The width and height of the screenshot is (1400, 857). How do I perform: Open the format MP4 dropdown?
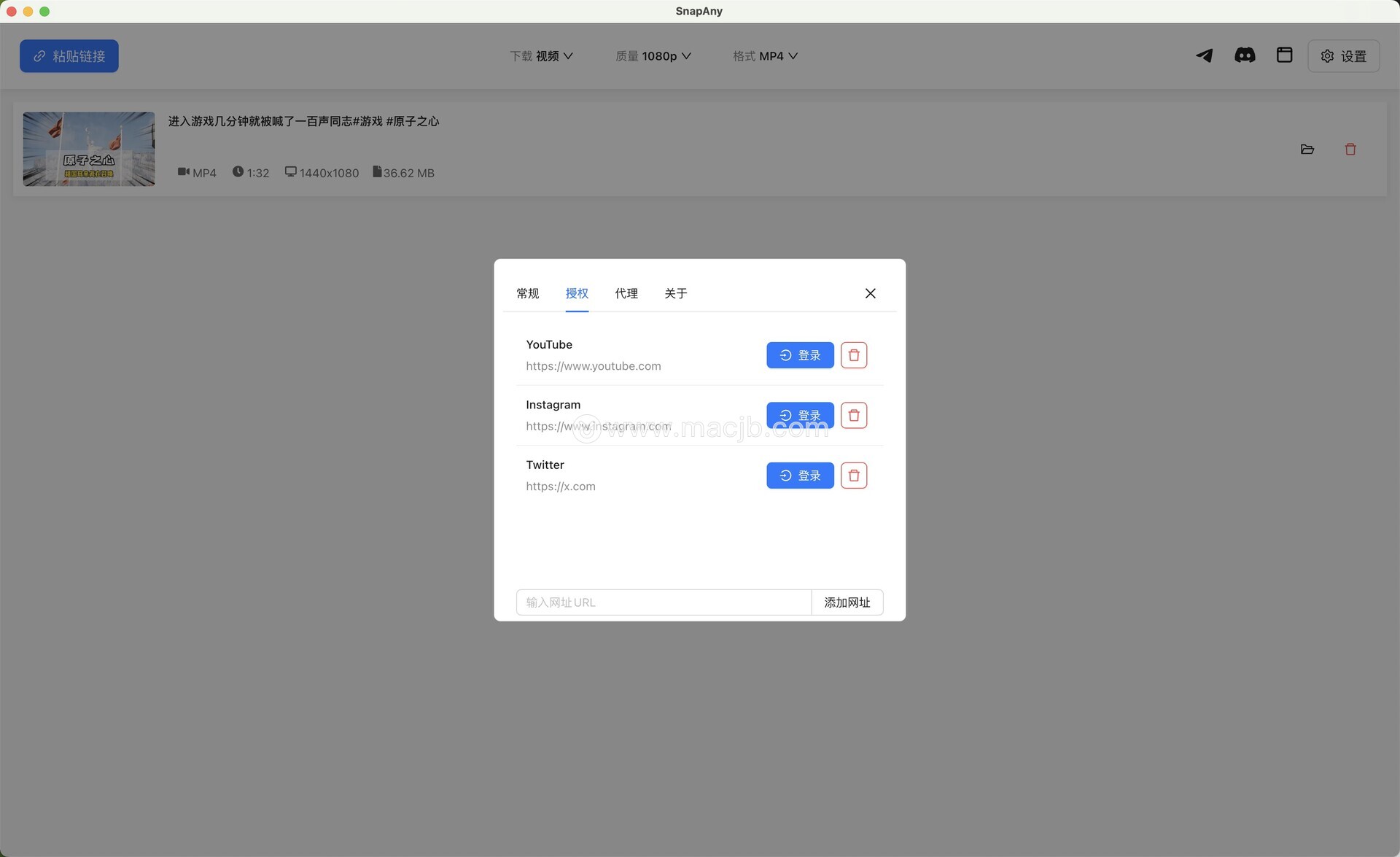[x=765, y=56]
